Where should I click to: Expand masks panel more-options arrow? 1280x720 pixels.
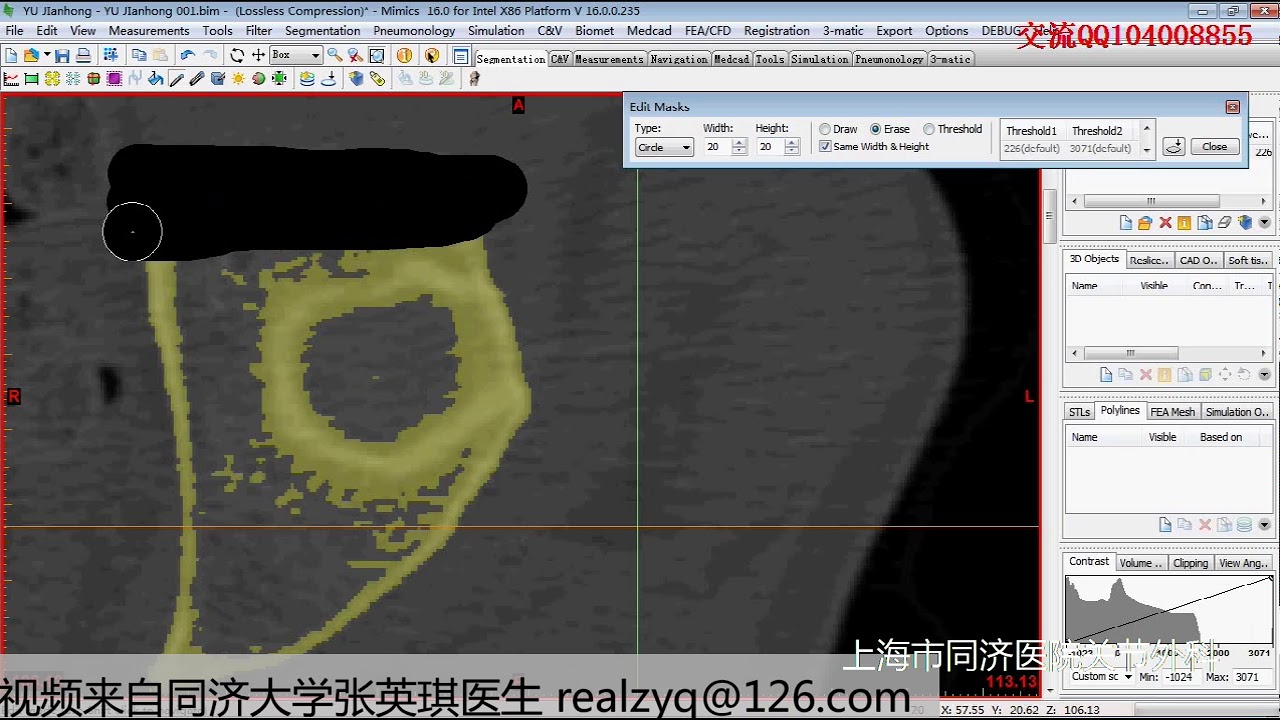(x=1264, y=222)
